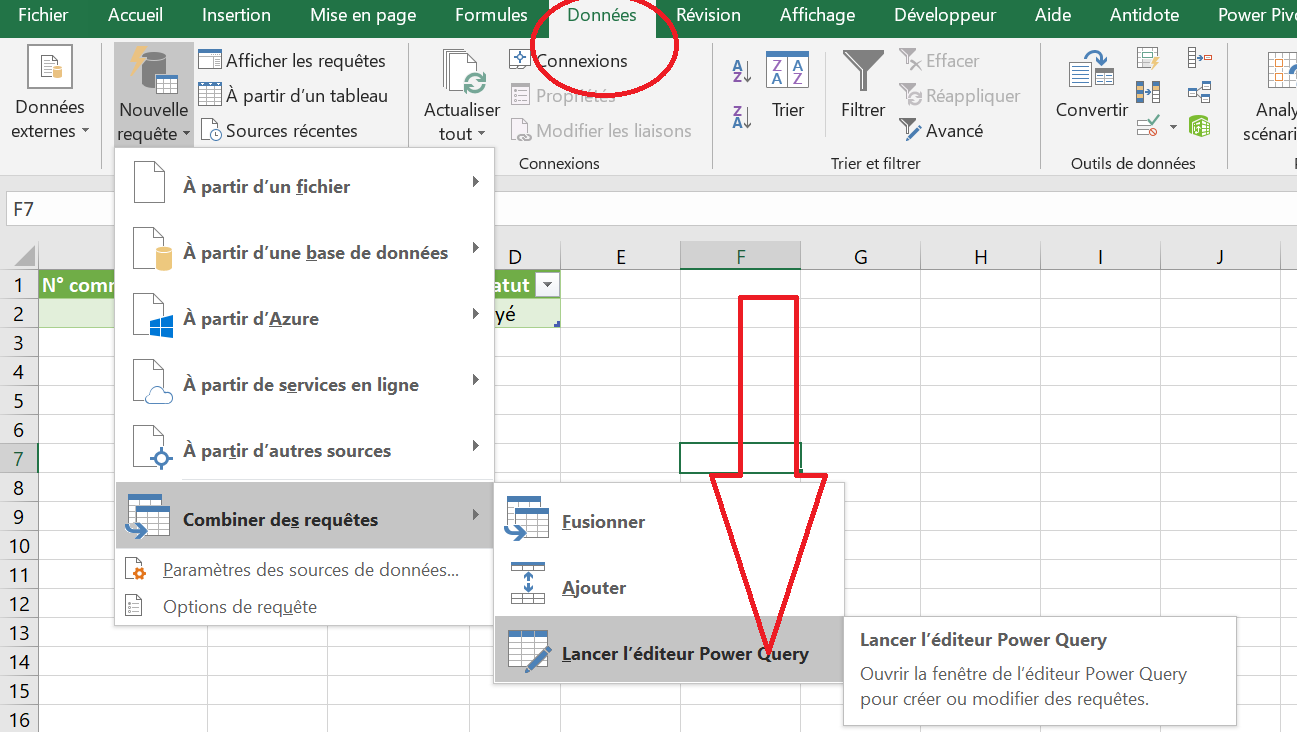Sort ascending with the A to Z icon
Viewport: 1297px width, 732px height.
(742, 71)
